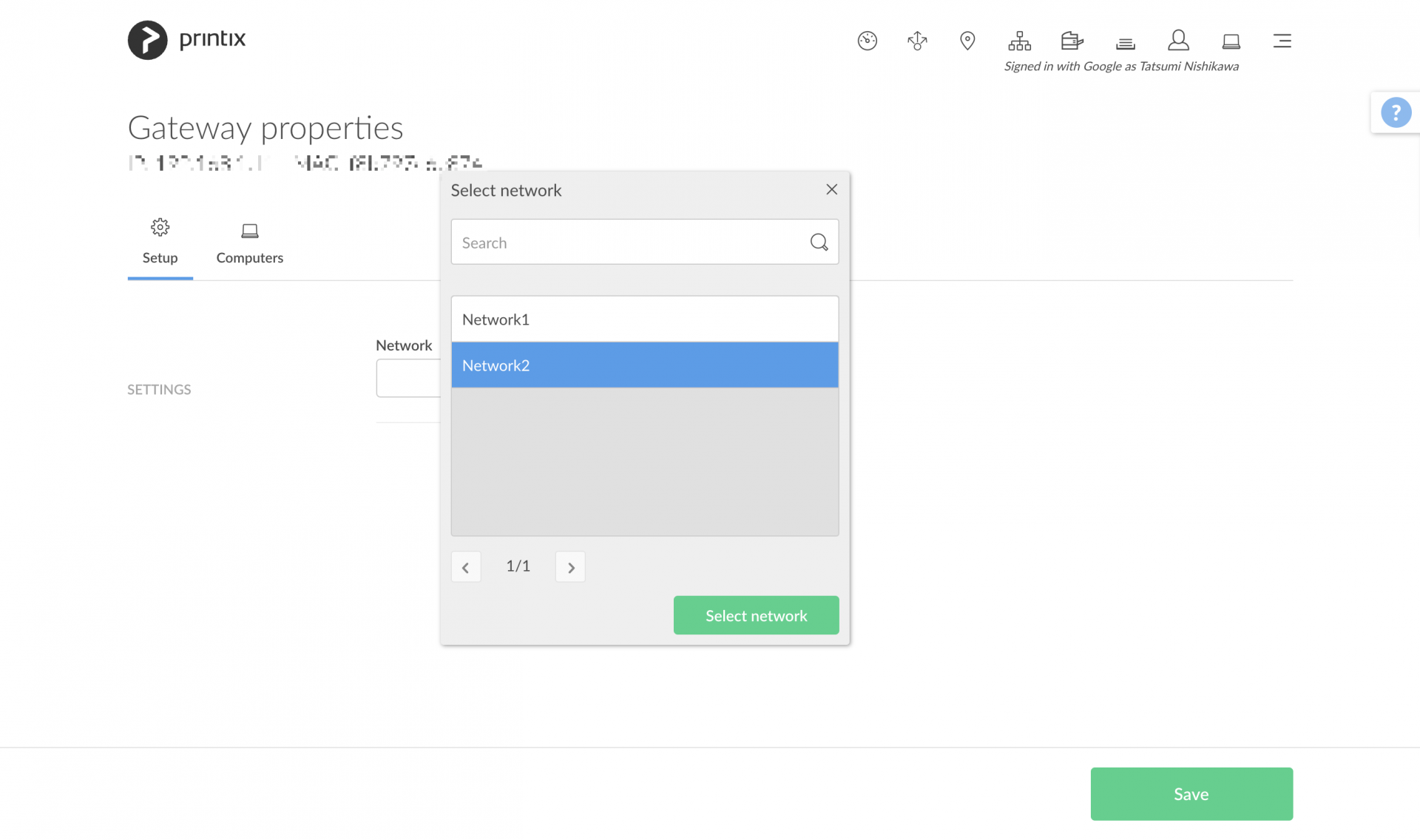This screenshot has width=1420, height=840.
Task: Click the Computers laptop icon in top bar
Action: pyautogui.click(x=1231, y=41)
